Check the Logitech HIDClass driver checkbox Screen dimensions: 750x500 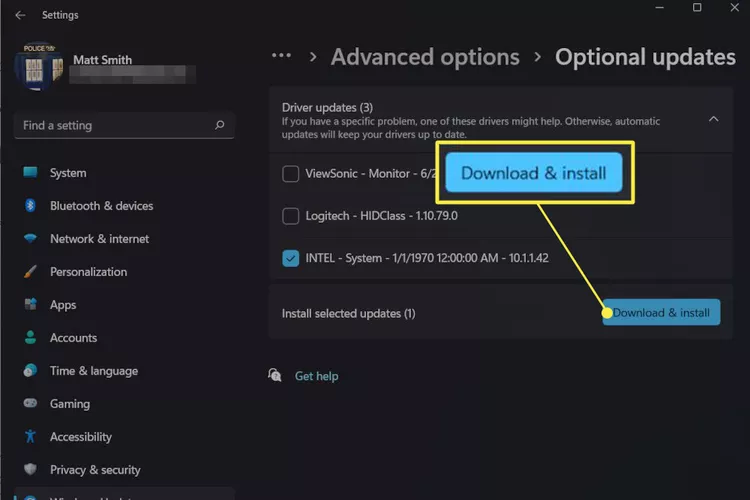point(290,216)
